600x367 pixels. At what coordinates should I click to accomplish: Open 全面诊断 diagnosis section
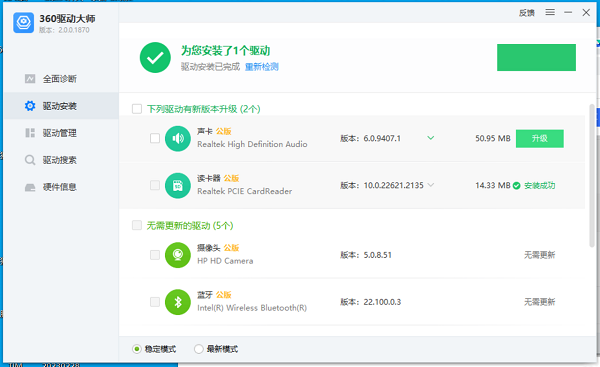tap(61, 79)
